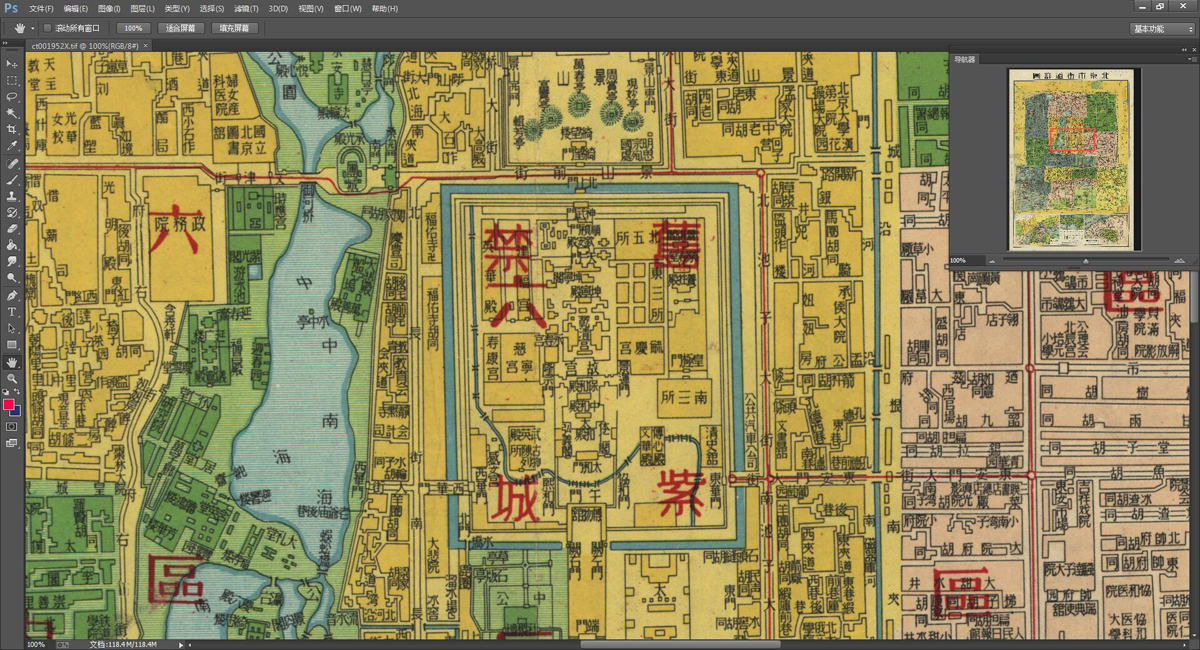
Task: Select the Paint Bucket tool
Action: click(x=12, y=245)
